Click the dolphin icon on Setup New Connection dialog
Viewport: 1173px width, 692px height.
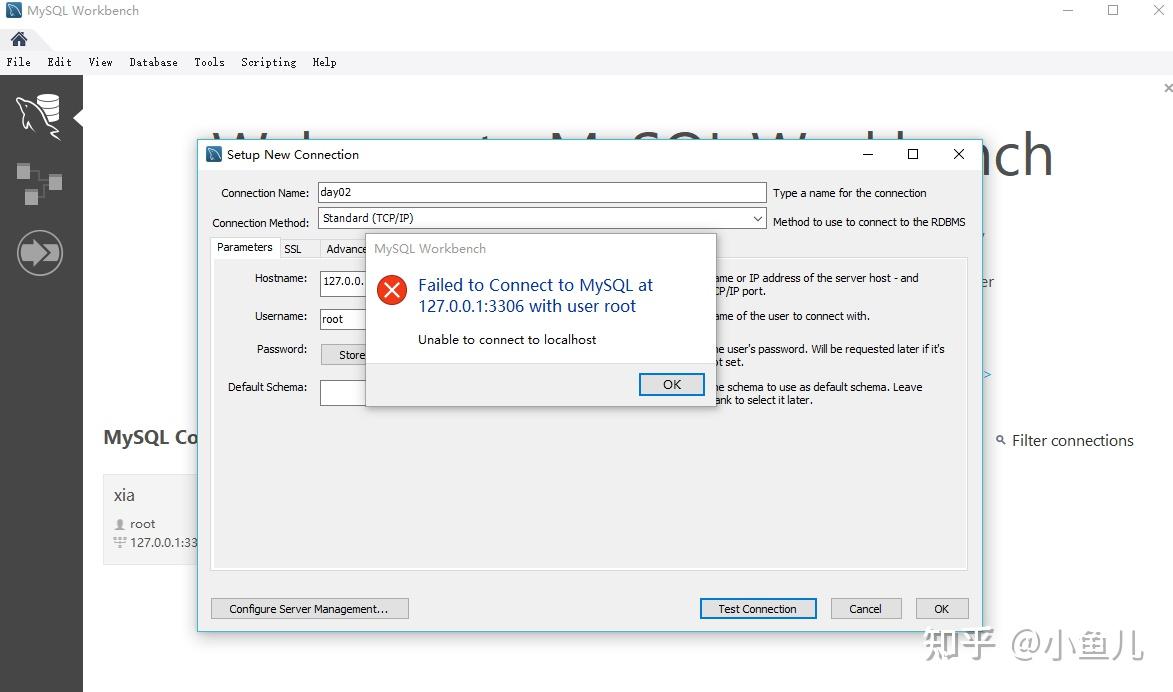[x=212, y=154]
